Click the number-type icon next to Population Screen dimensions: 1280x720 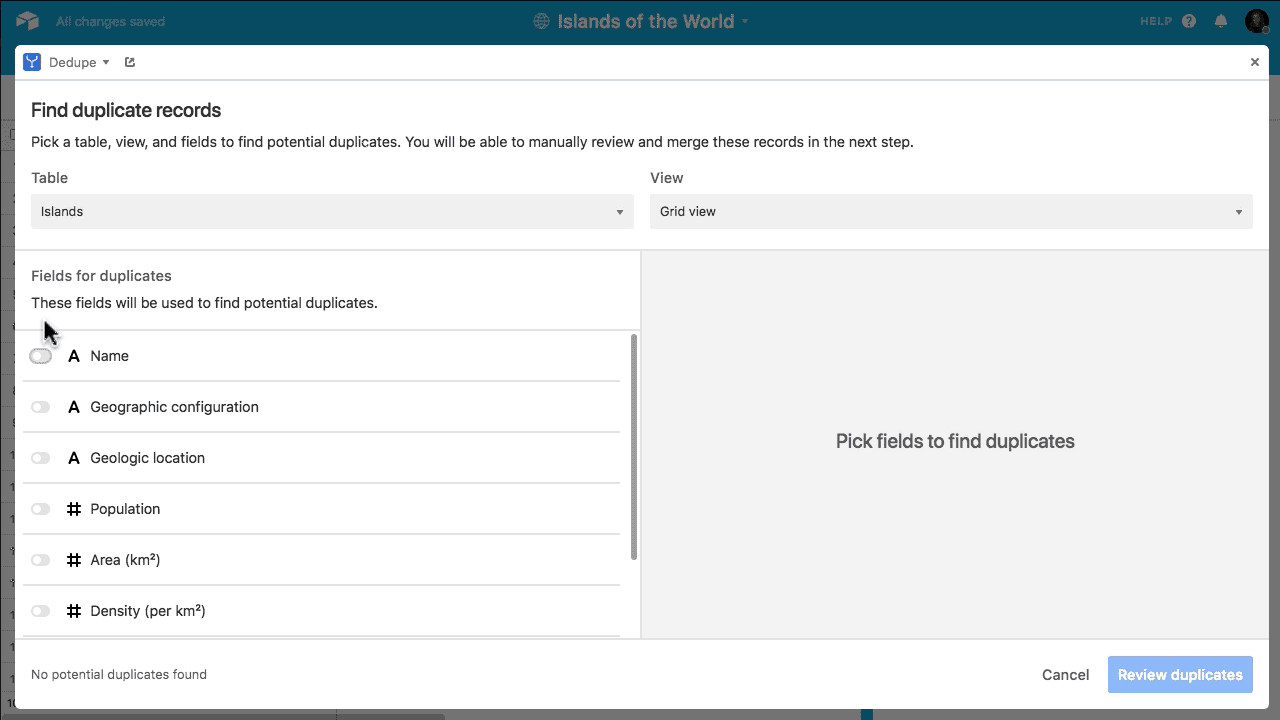(x=73, y=509)
